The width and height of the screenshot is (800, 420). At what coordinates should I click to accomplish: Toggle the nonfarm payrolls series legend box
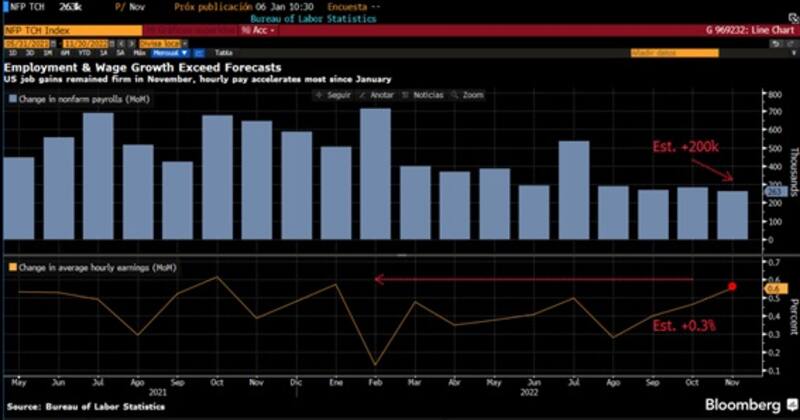pyautogui.click(x=13, y=99)
